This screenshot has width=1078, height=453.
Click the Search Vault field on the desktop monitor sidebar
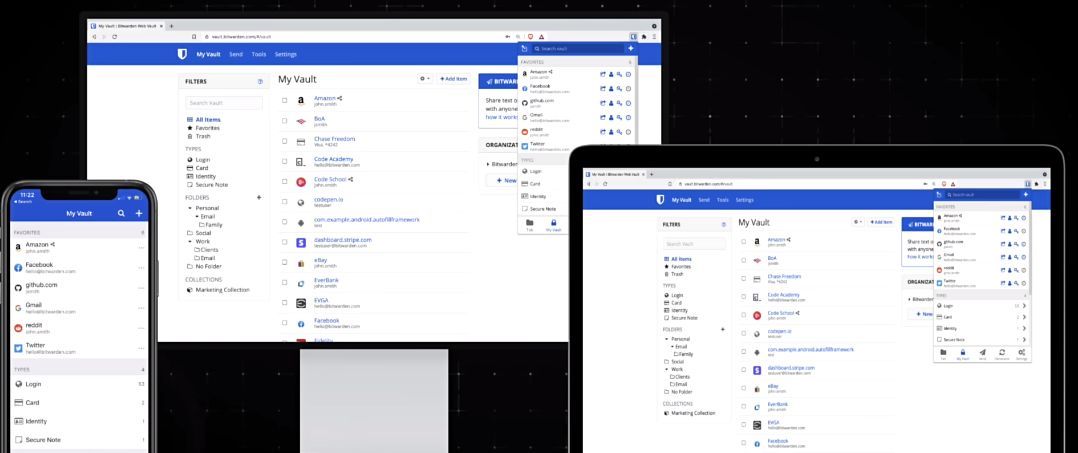[x=224, y=103]
